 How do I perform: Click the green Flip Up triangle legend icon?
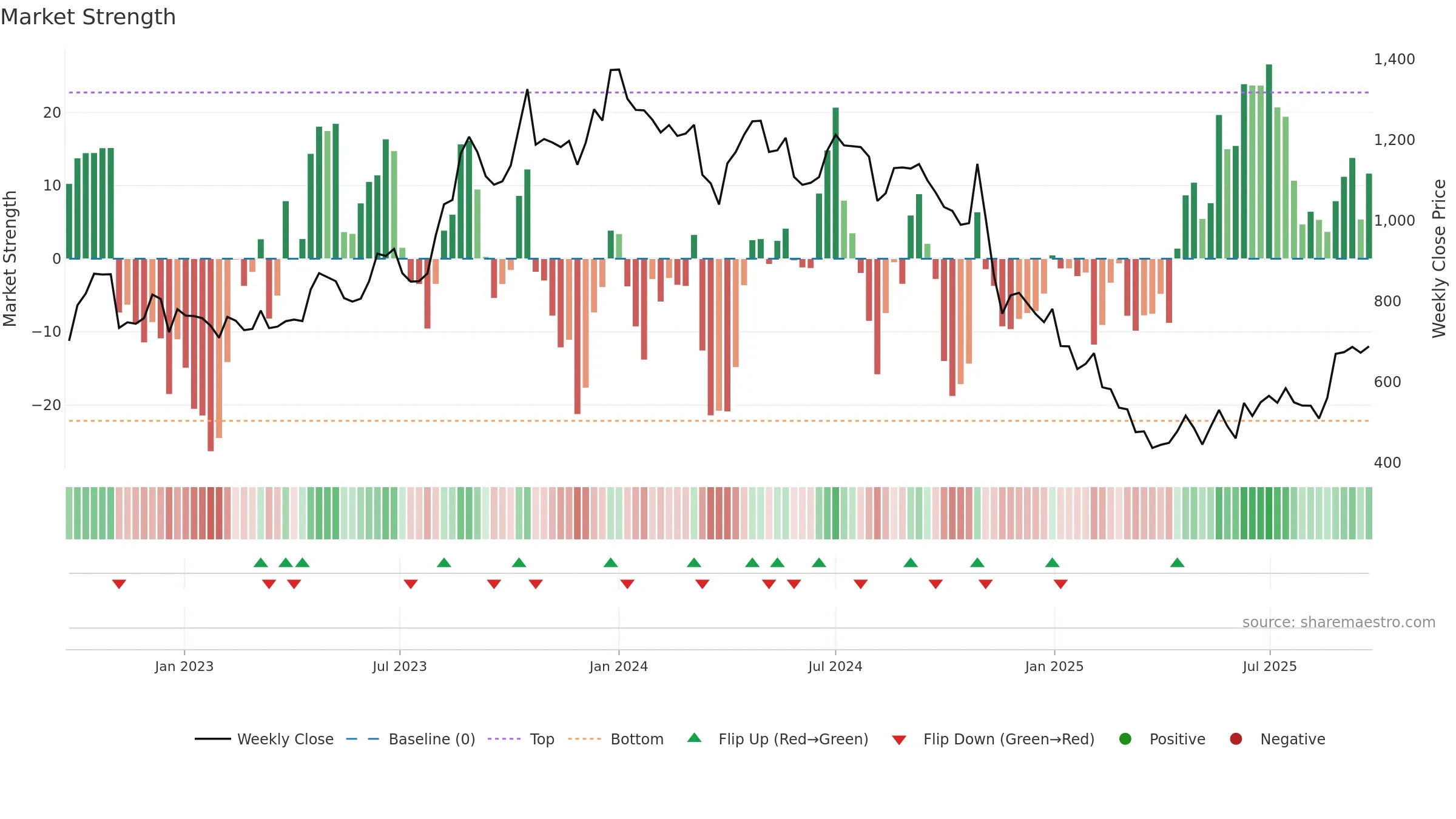click(695, 738)
